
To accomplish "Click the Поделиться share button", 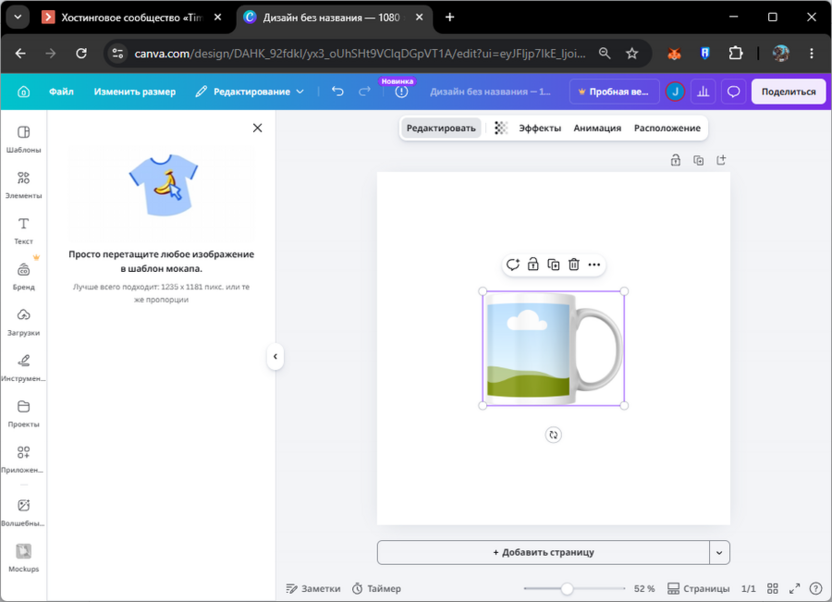I will click(x=788, y=92).
